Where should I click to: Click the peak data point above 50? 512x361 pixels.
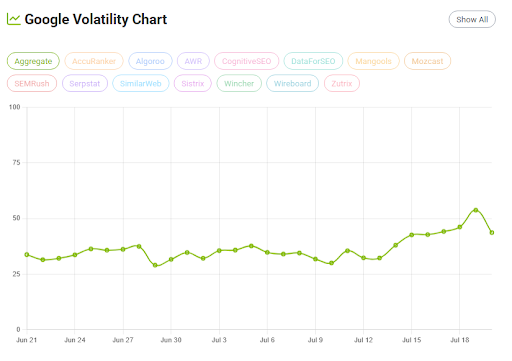pos(476,210)
